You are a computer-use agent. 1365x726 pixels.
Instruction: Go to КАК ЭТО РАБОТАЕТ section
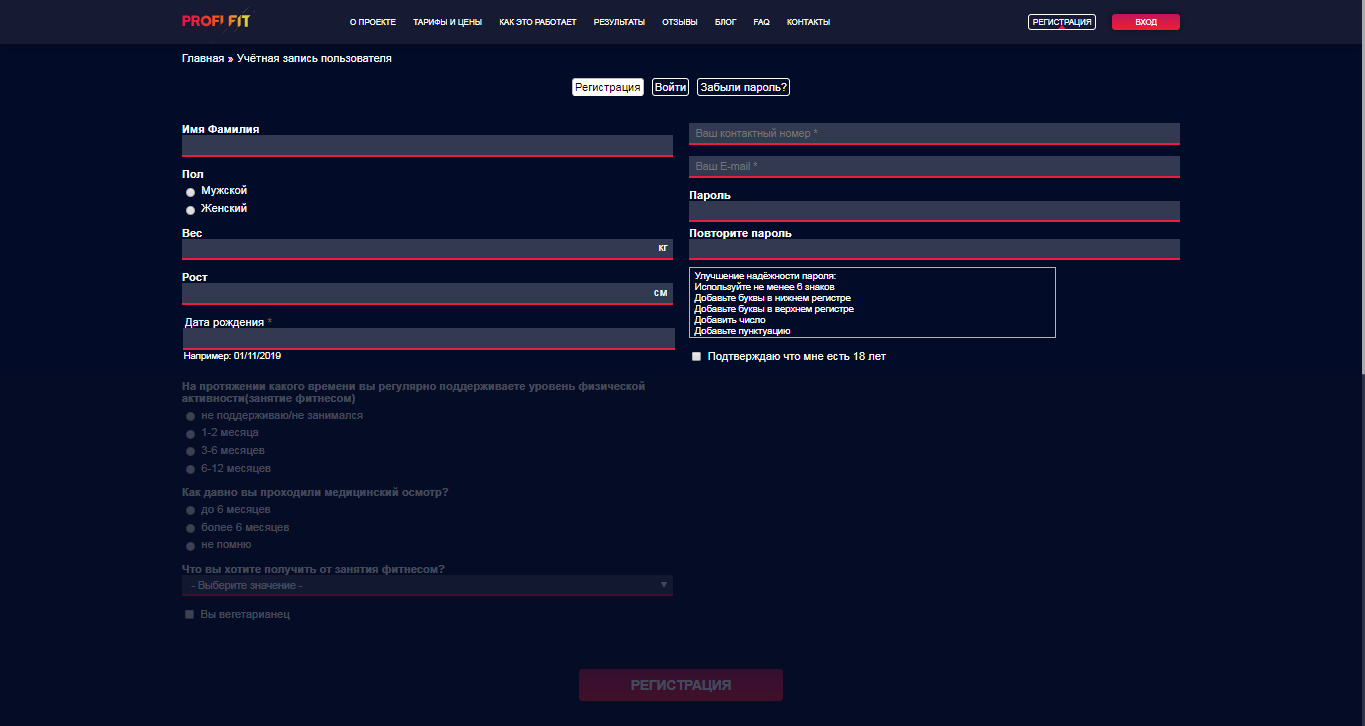pos(538,22)
